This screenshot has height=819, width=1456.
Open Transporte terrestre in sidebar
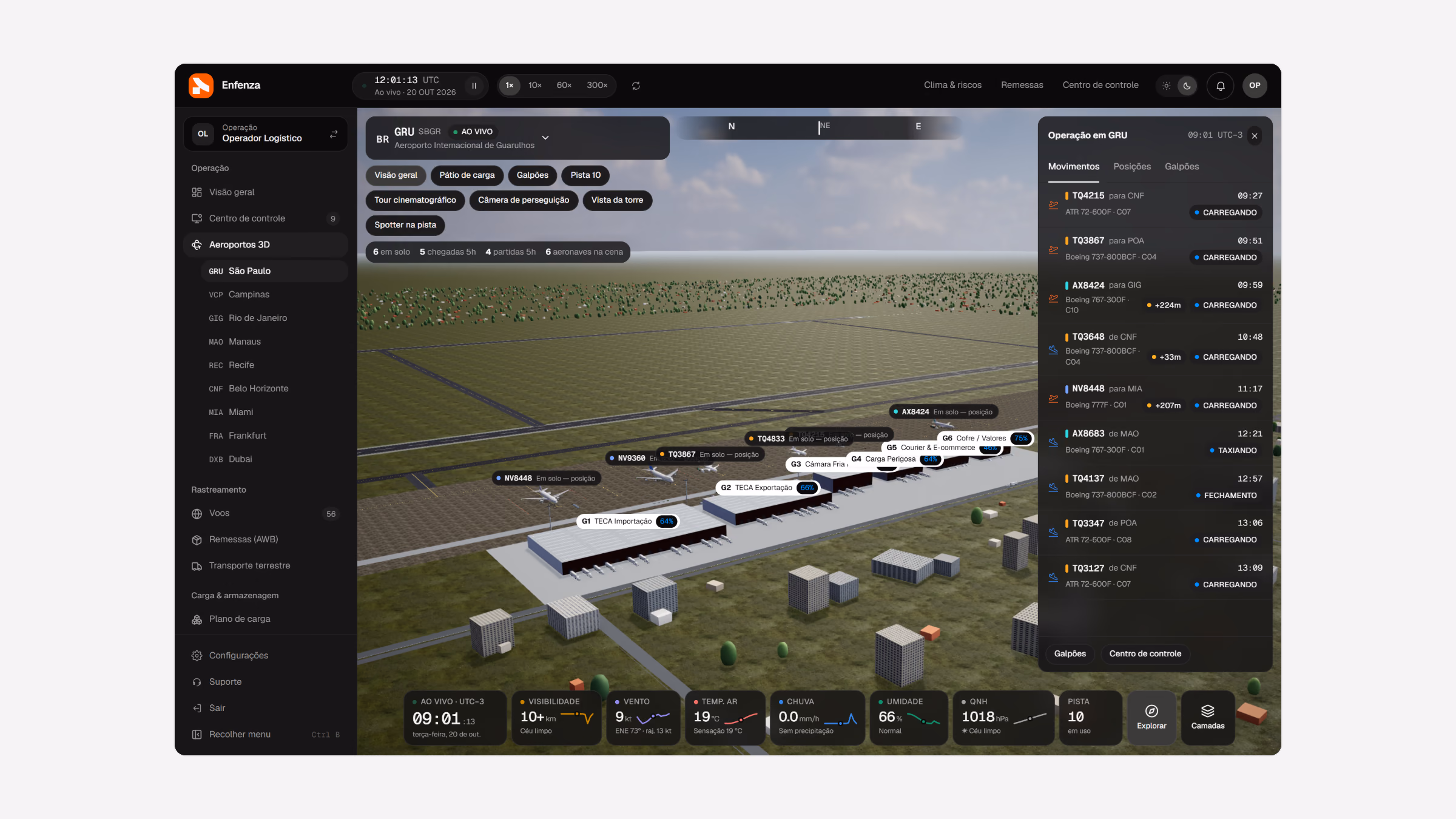point(266,565)
